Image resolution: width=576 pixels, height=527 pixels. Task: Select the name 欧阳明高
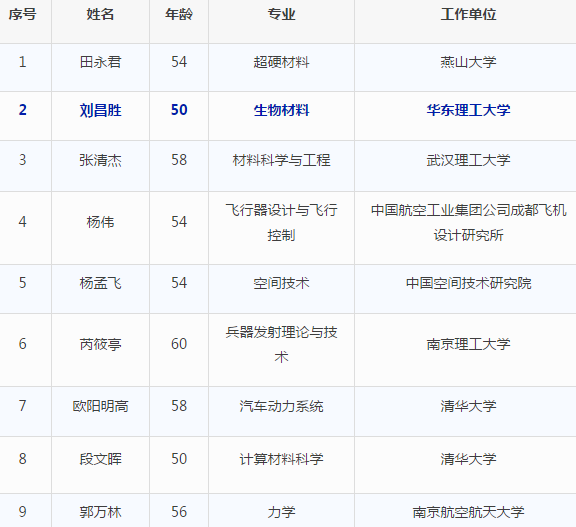click(100, 406)
